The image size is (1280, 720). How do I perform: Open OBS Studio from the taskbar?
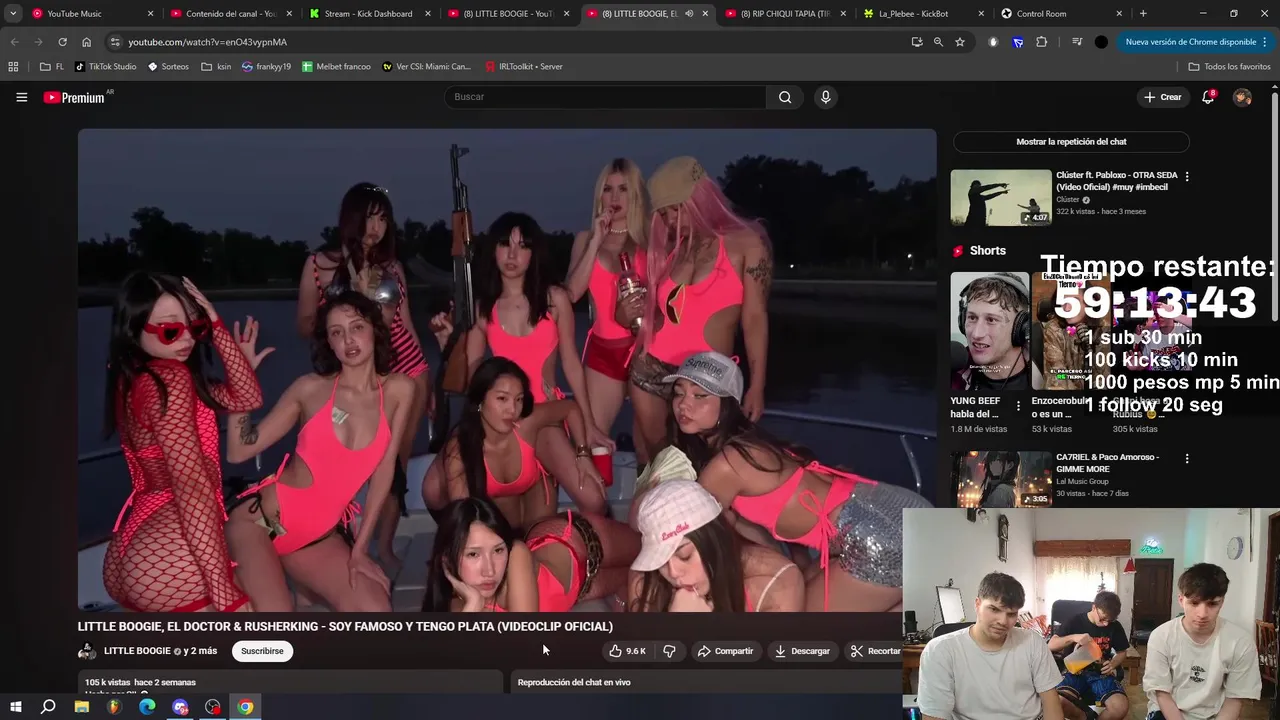click(x=213, y=707)
